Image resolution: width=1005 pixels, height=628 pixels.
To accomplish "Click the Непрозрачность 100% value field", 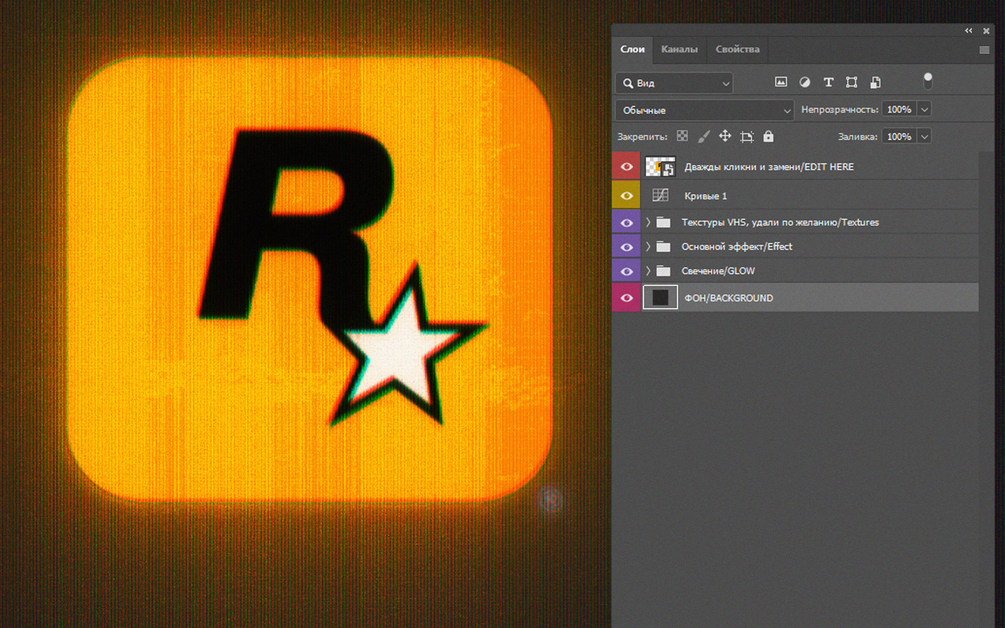I will [899, 110].
